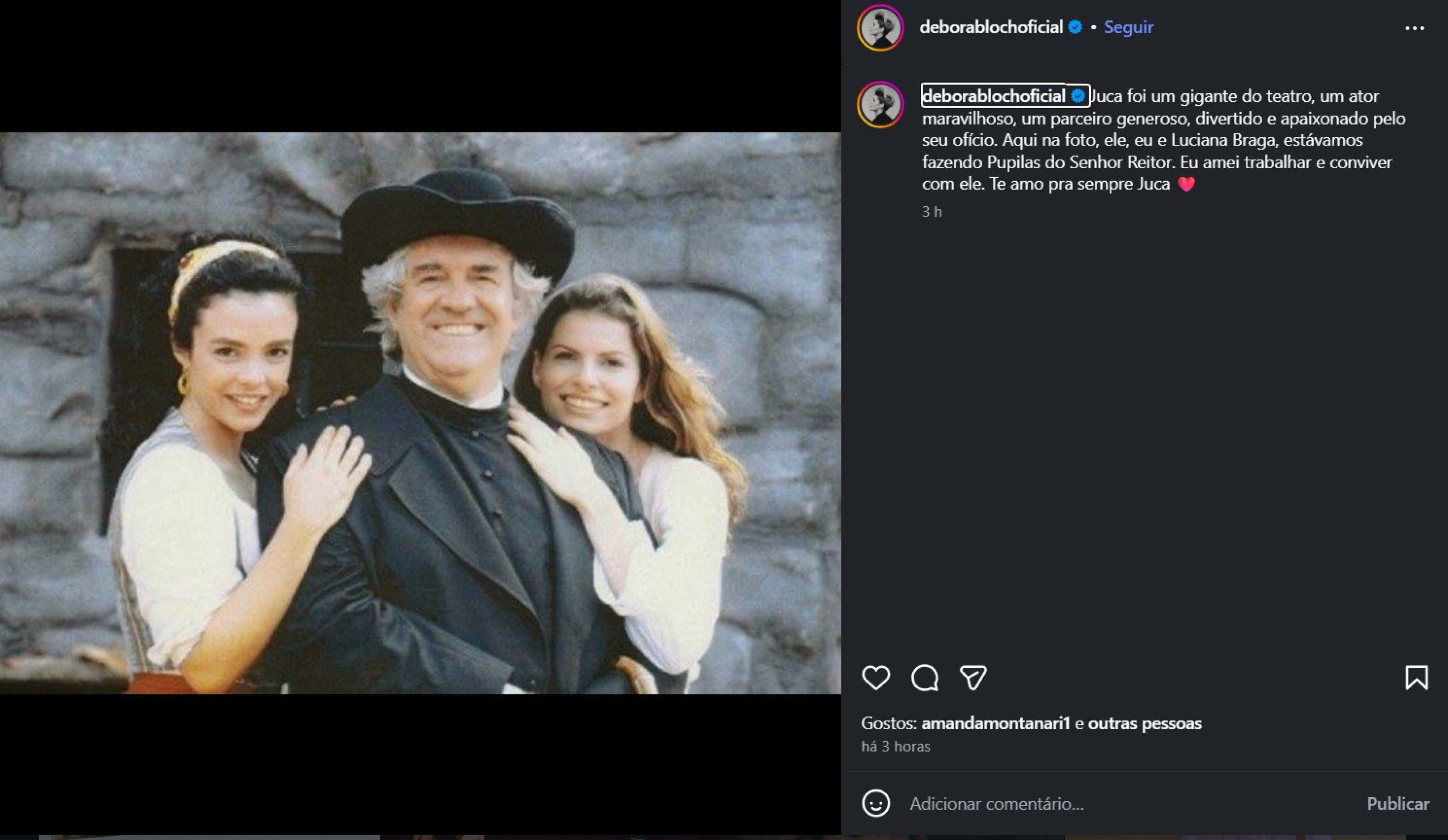Open deborablochoficial username in header
The height and width of the screenshot is (840, 1448).
(991, 27)
